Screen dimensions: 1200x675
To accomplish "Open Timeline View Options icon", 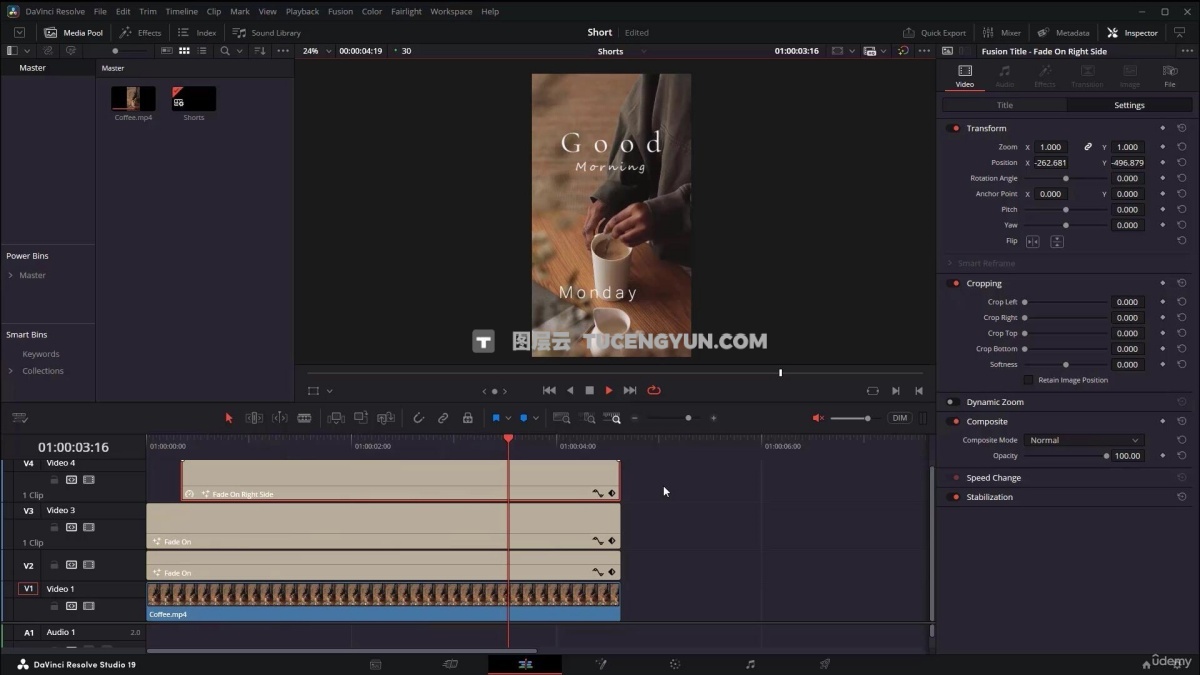I will pyautogui.click(x=19, y=418).
